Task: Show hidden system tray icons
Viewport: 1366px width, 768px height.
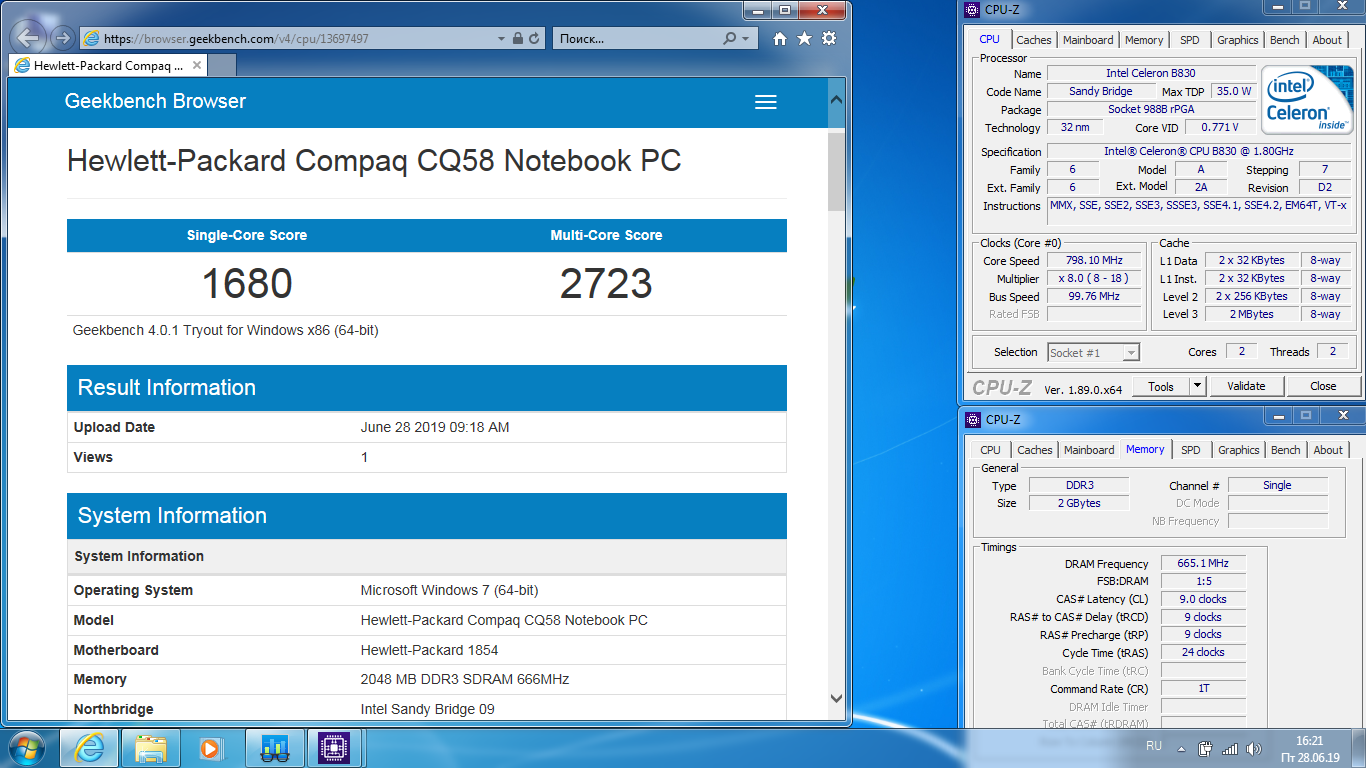Action: pos(1183,748)
